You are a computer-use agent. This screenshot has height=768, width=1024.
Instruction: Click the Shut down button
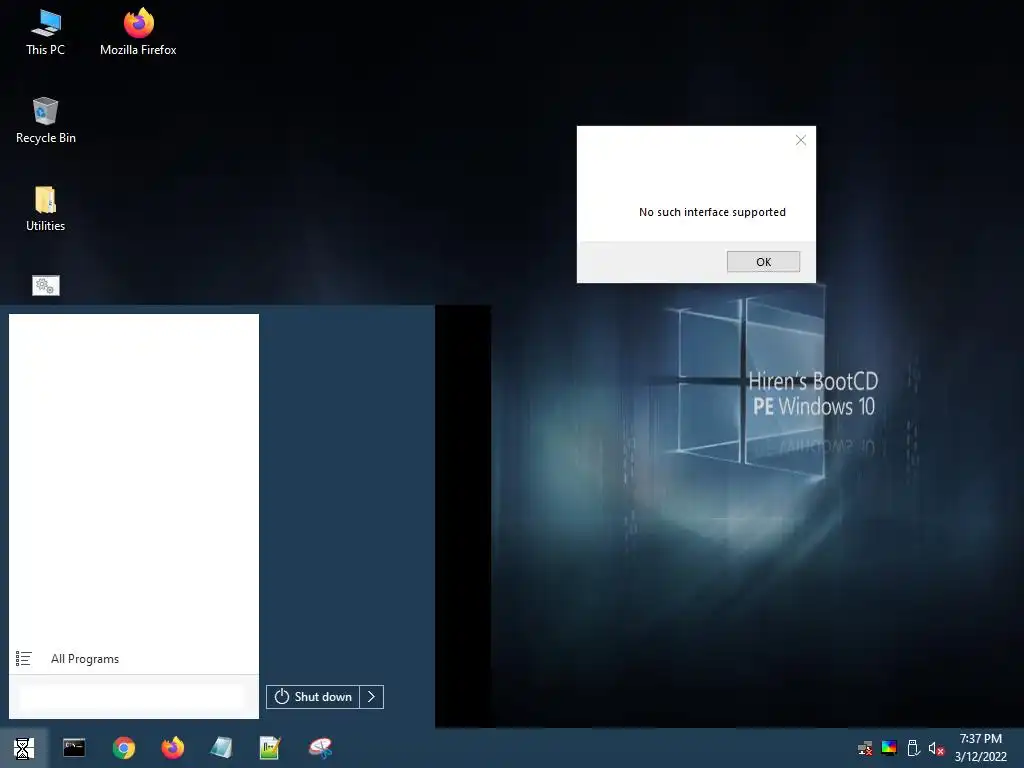pyautogui.click(x=313, y=697)
